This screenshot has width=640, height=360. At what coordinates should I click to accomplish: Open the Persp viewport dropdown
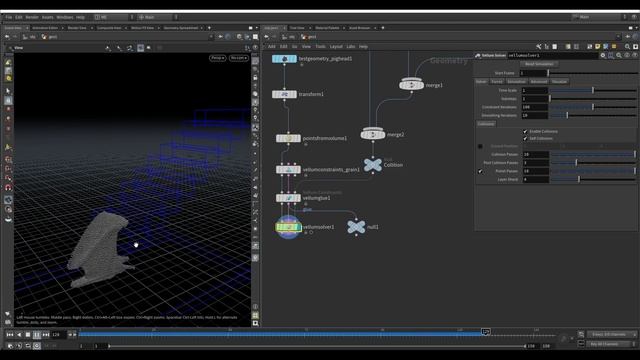(218, 58)
